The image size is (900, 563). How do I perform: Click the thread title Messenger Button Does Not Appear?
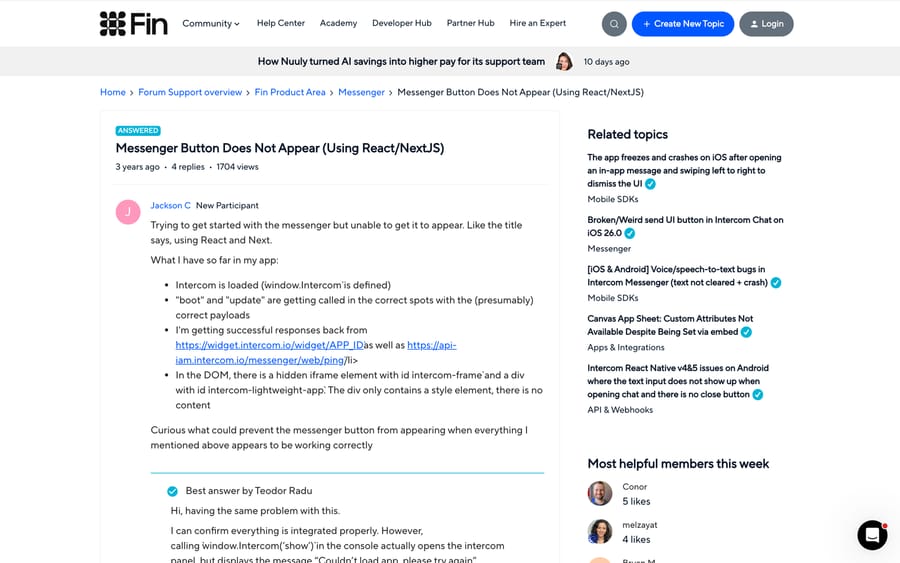tap(280, 148)
